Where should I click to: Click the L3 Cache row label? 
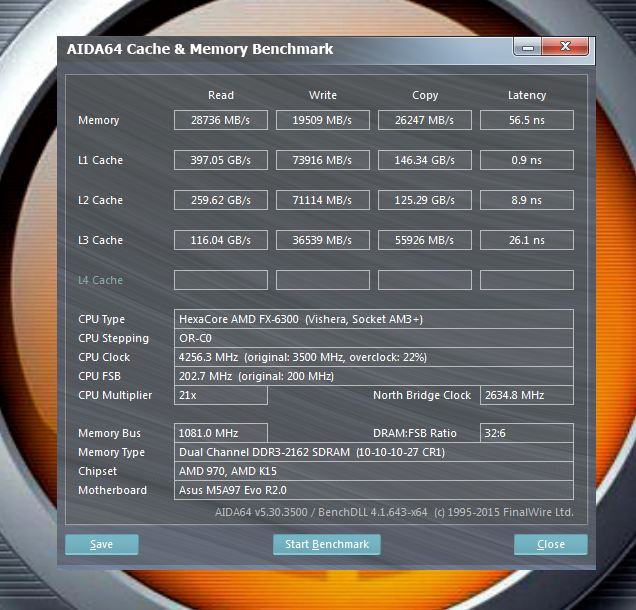pos(100,240)
